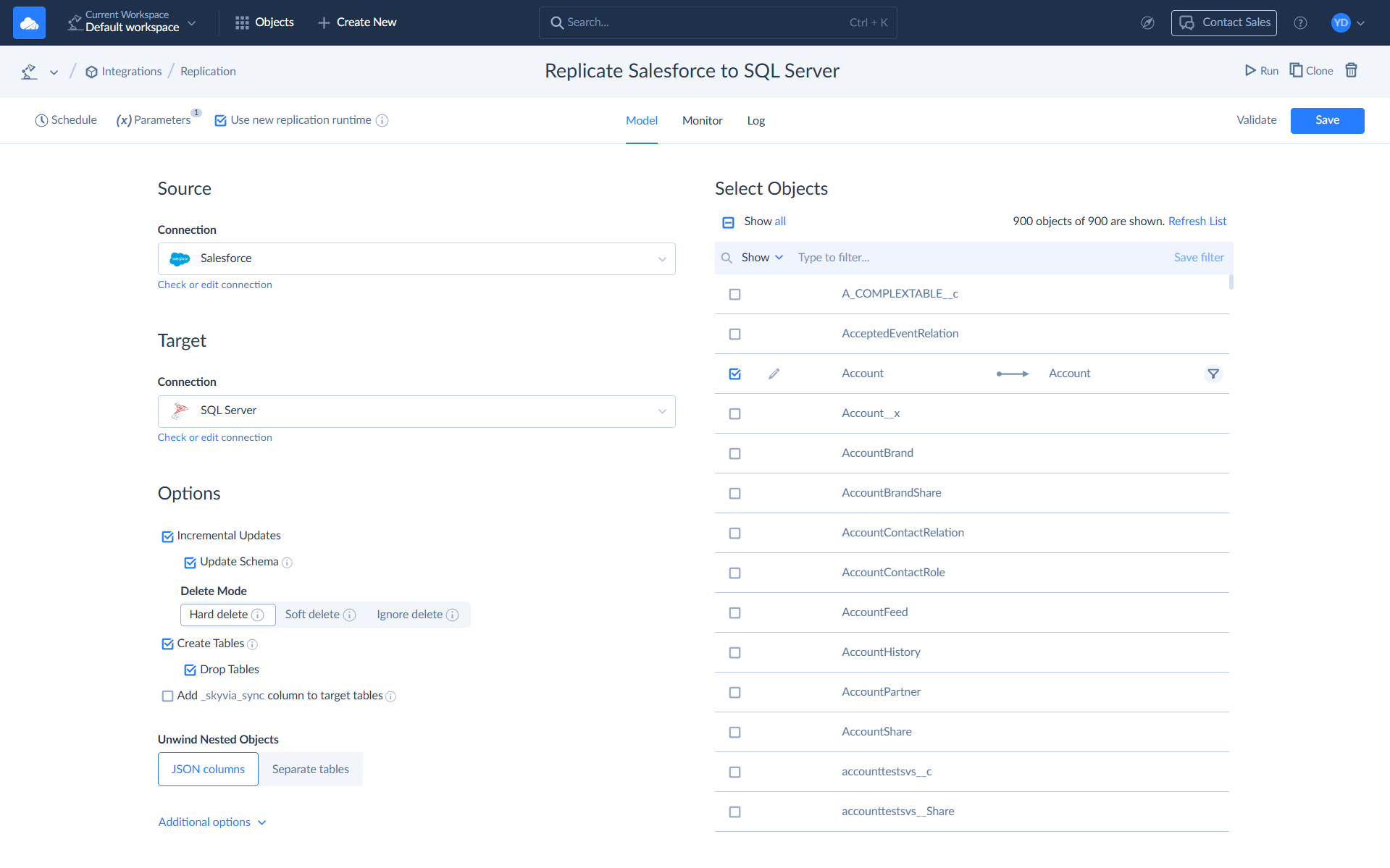Screen dimensions: 1390x868
Task: Edit Account object with pencil icon
Action: (x=774, y=374)
